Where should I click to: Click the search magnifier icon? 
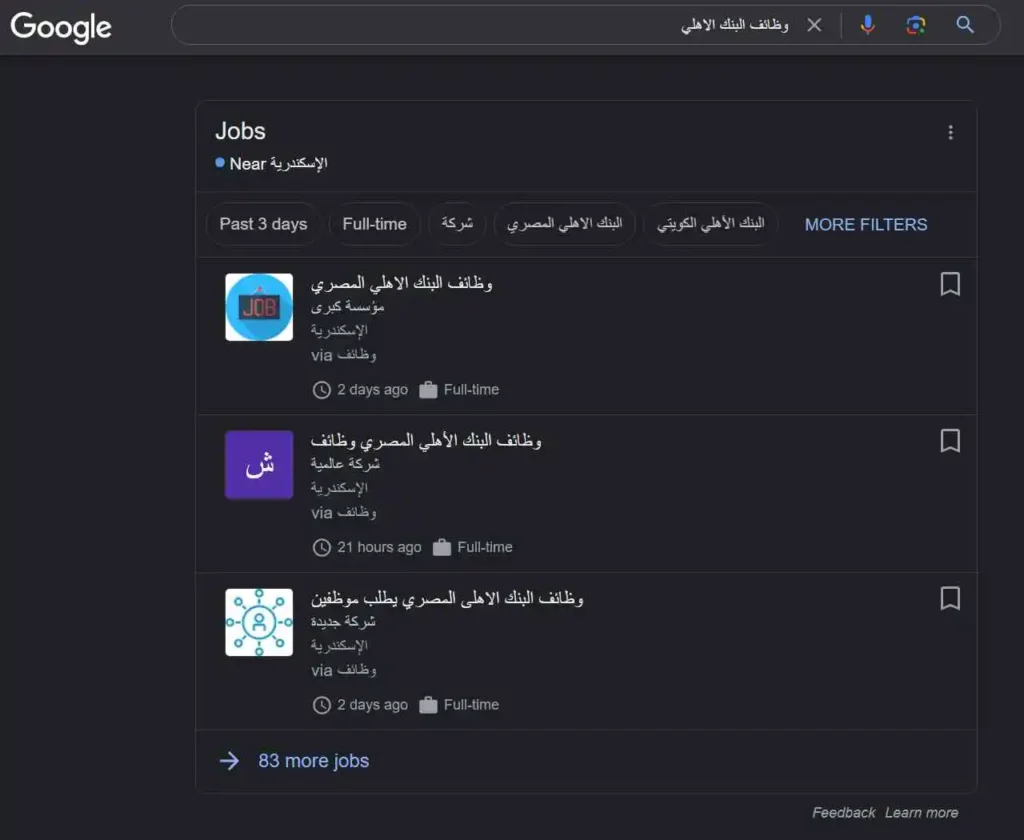[963, 25]
